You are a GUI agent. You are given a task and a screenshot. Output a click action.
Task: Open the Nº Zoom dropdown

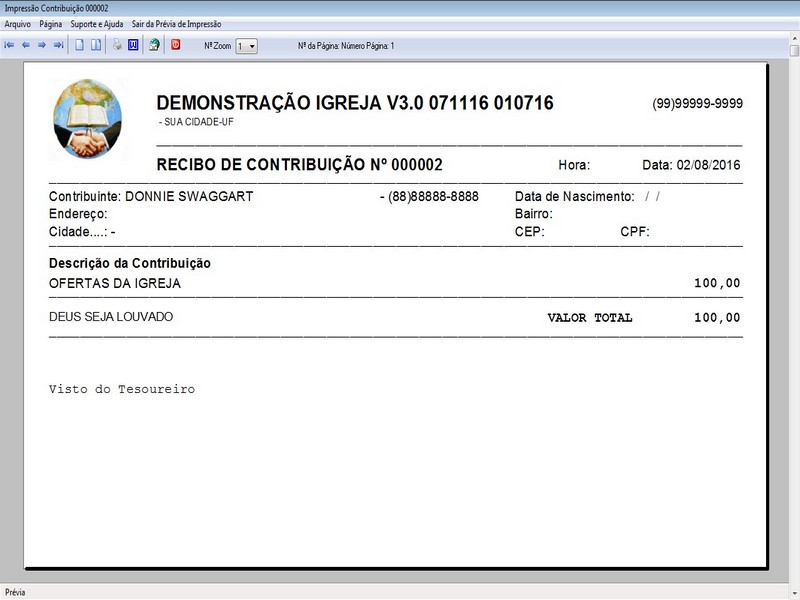pyautogui.click(x=246, y=46)
